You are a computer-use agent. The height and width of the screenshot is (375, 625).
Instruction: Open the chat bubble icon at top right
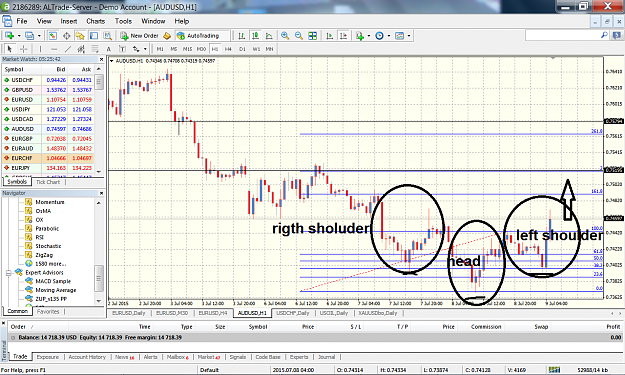[616, 35]
